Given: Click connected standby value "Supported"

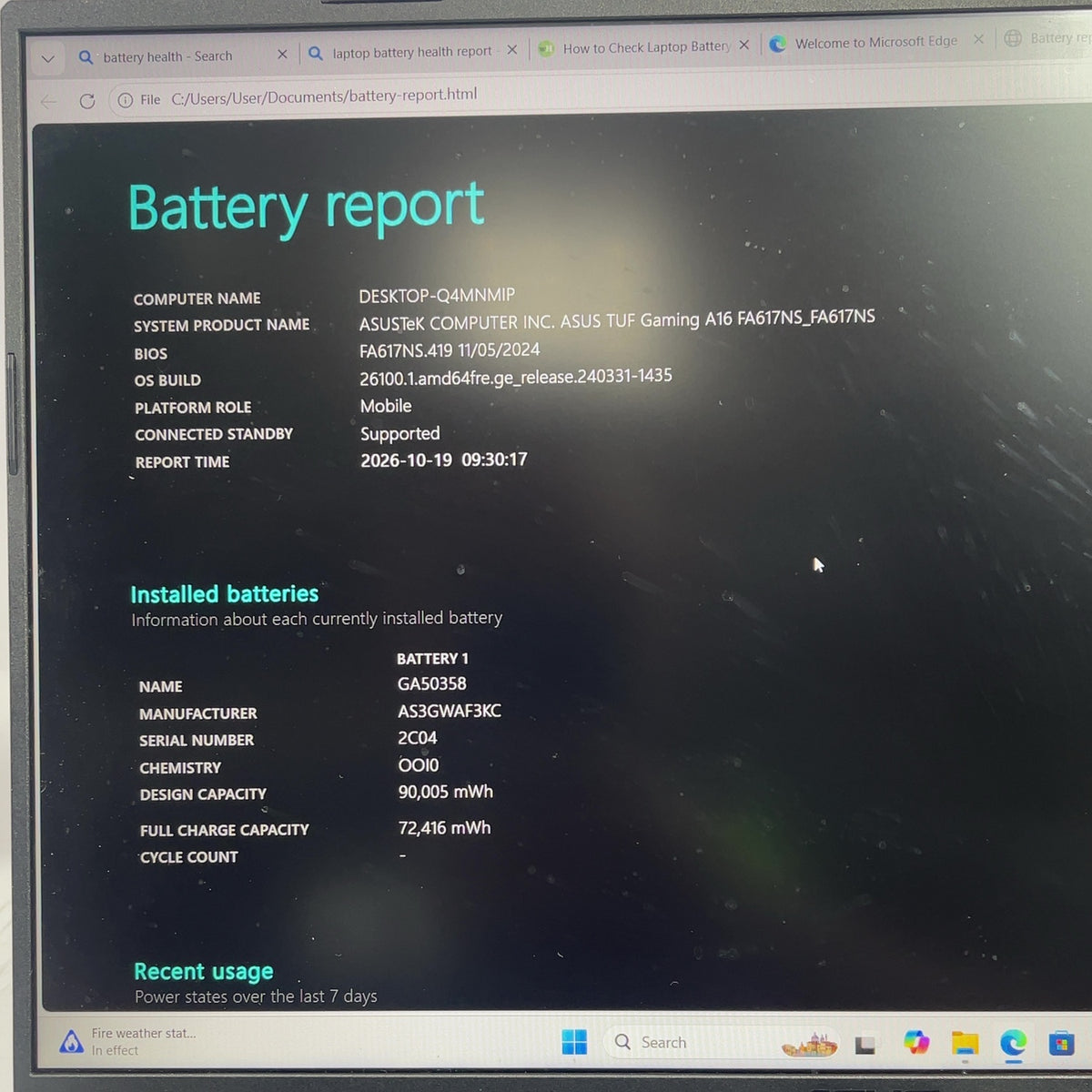Looking at the screenshot, I should click(x=400, y=434).
